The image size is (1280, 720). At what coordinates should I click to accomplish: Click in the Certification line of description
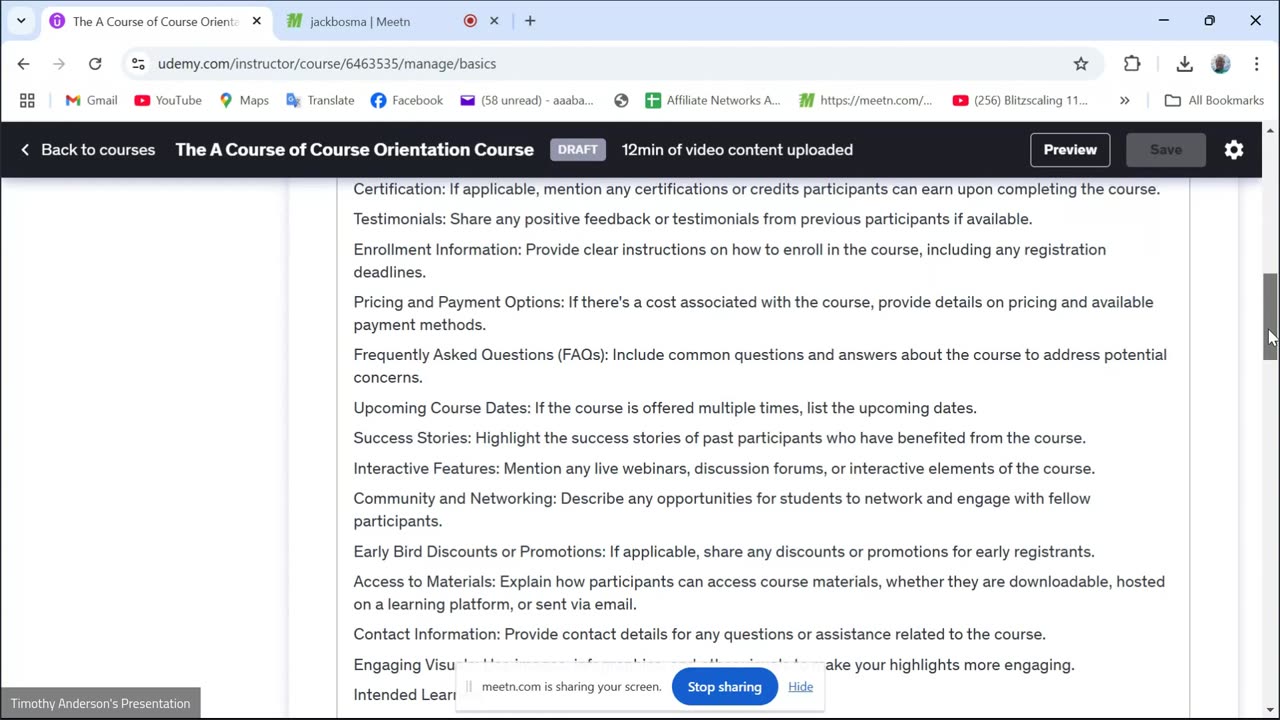pyautogui.click(x=757, y=189)
